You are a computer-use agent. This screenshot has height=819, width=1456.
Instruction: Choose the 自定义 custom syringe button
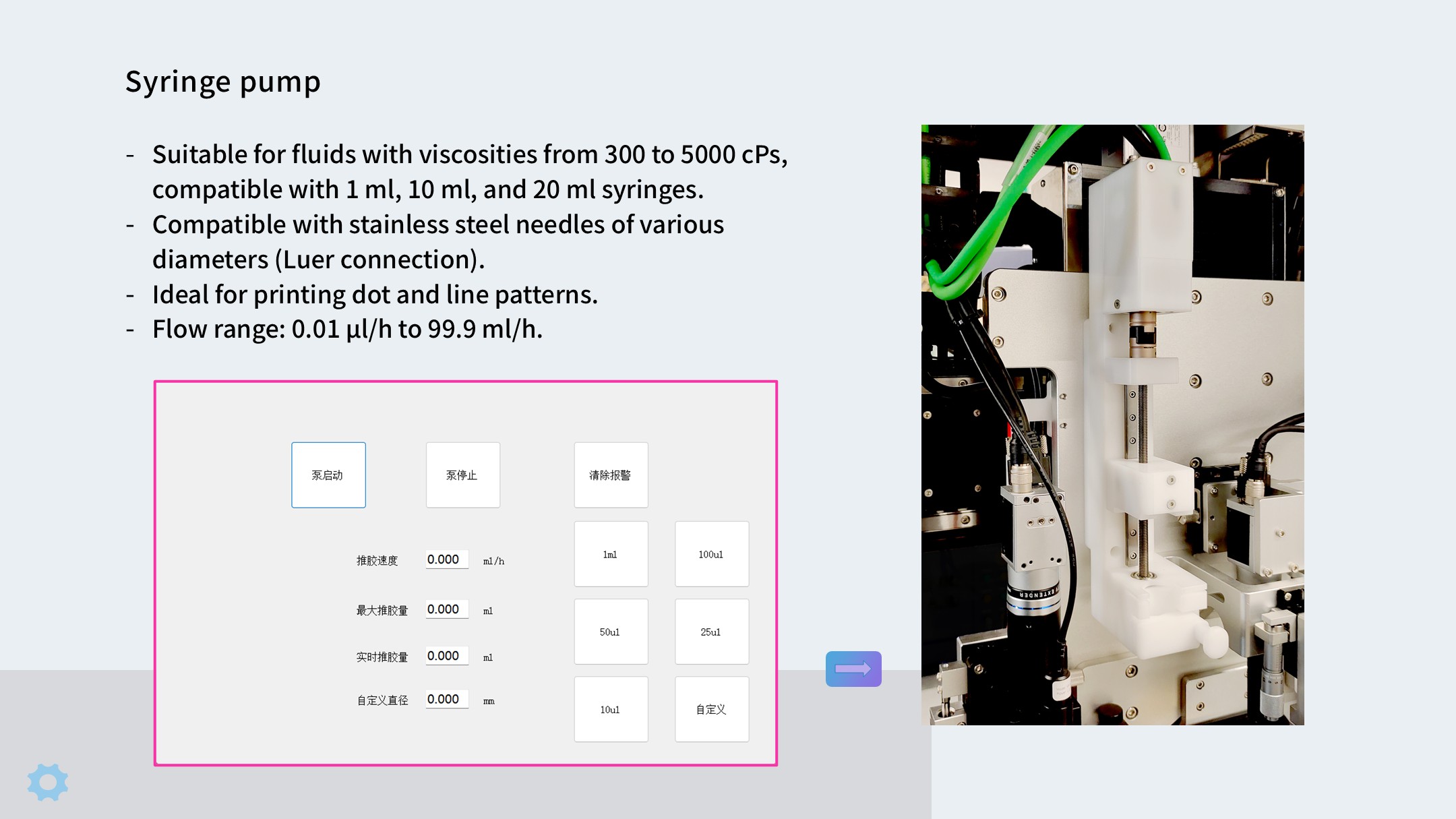712,709
